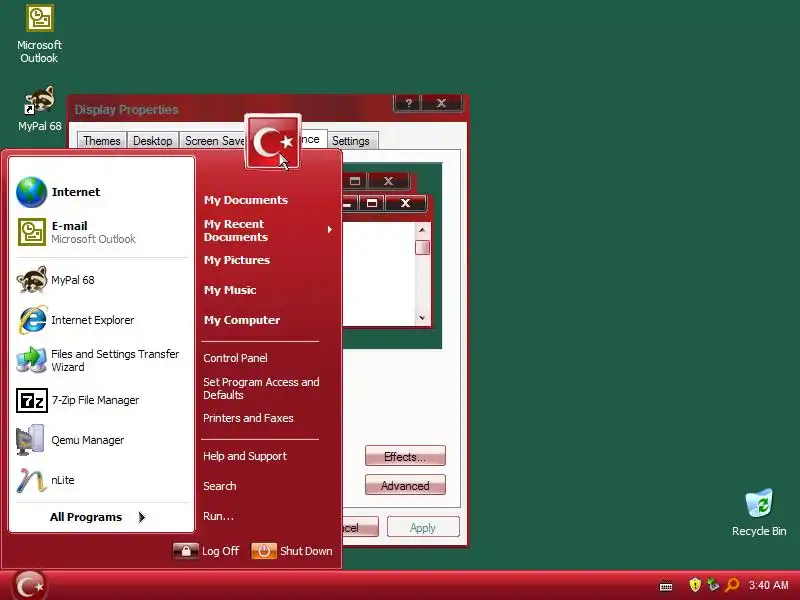Switch to Themes tab in Display Properties
This screenshot has width=800, height=600.
102,141
